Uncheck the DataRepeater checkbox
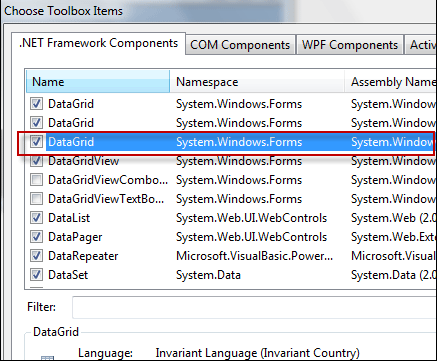This screenshot has width=437, height=361. [x=36, y=256]
